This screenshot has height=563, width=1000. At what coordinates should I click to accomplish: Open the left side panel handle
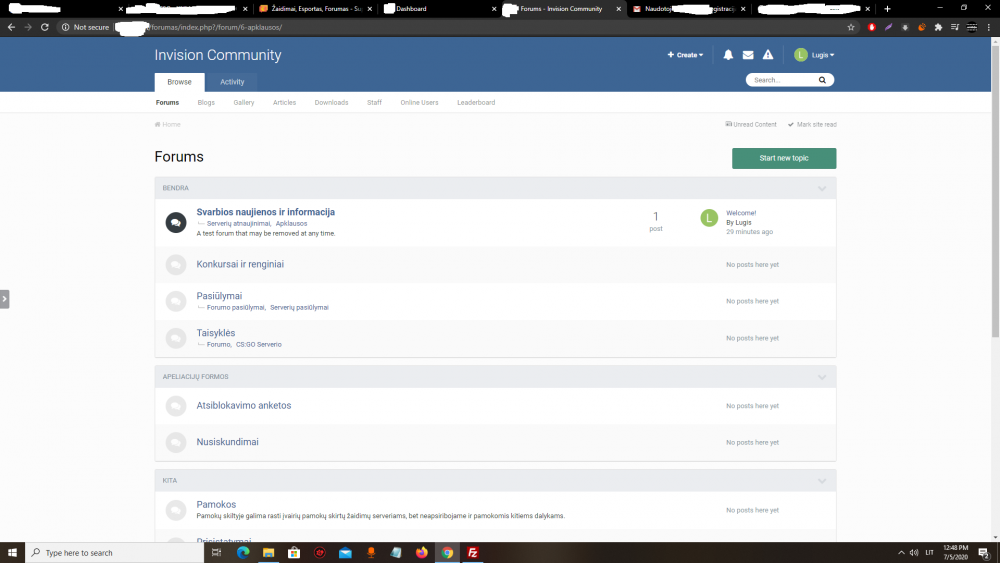click(5, 298)
